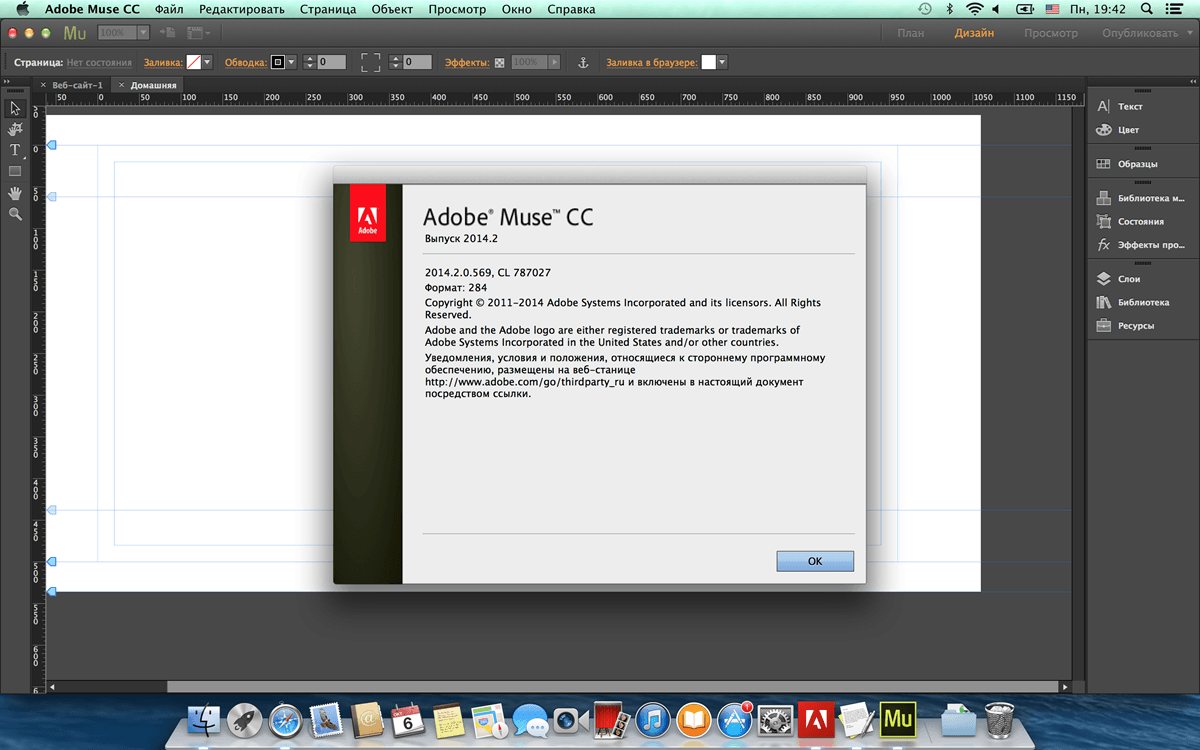Open the Библиотека м... widgets panel
The width and height of the screenshot is (1200, 750).
click(1141, 198)
